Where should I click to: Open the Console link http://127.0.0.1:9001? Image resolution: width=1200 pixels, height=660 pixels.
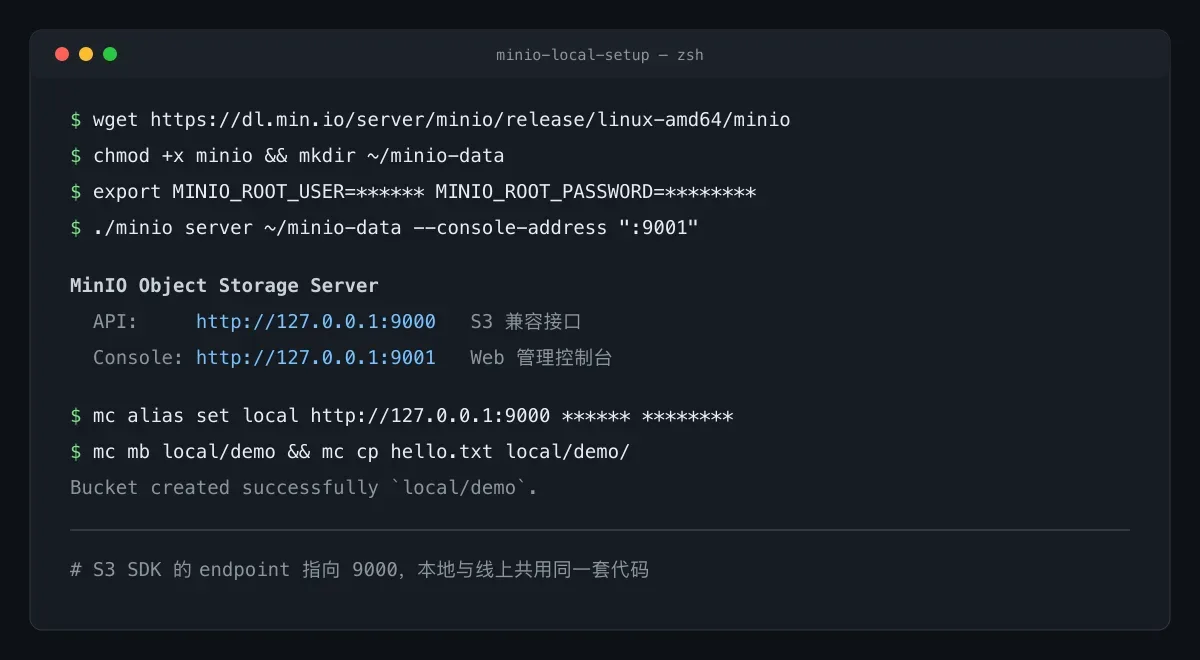[316, 358]
